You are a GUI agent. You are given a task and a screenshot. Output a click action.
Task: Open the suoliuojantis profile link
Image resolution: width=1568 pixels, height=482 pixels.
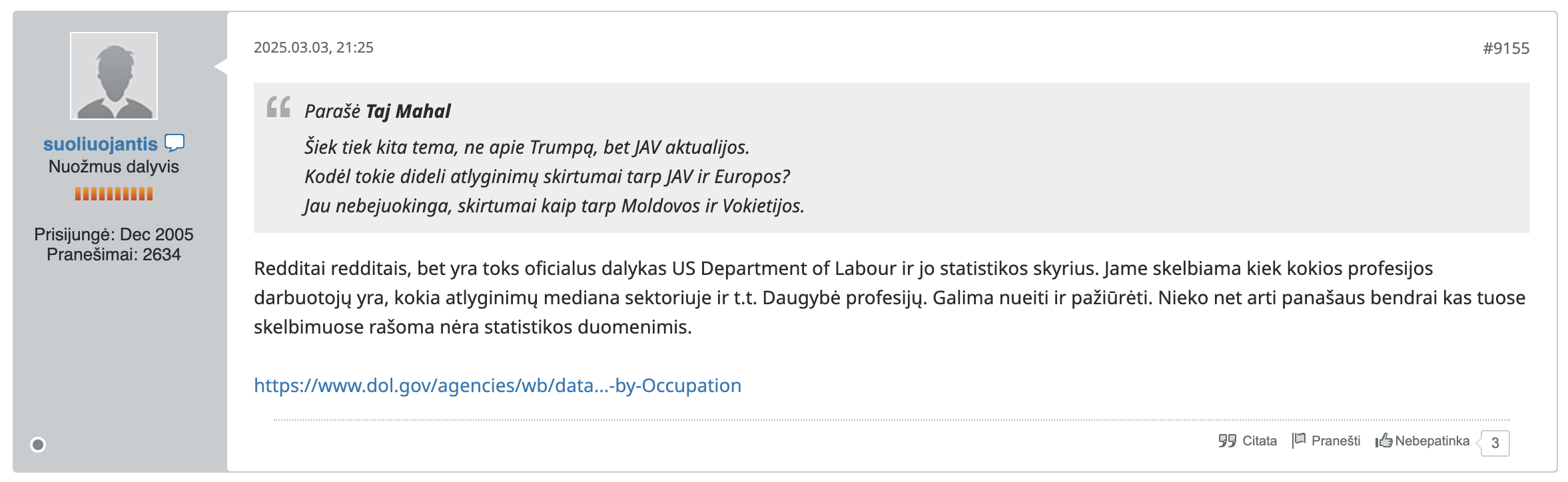point(101,144)
